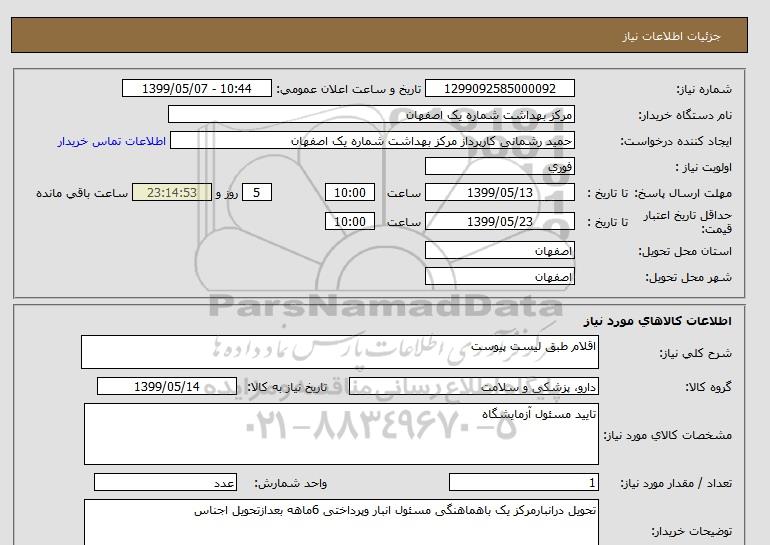
Task: Select the section heading اطلاعات کالاهای مورد نیاز
Action: 658,321
